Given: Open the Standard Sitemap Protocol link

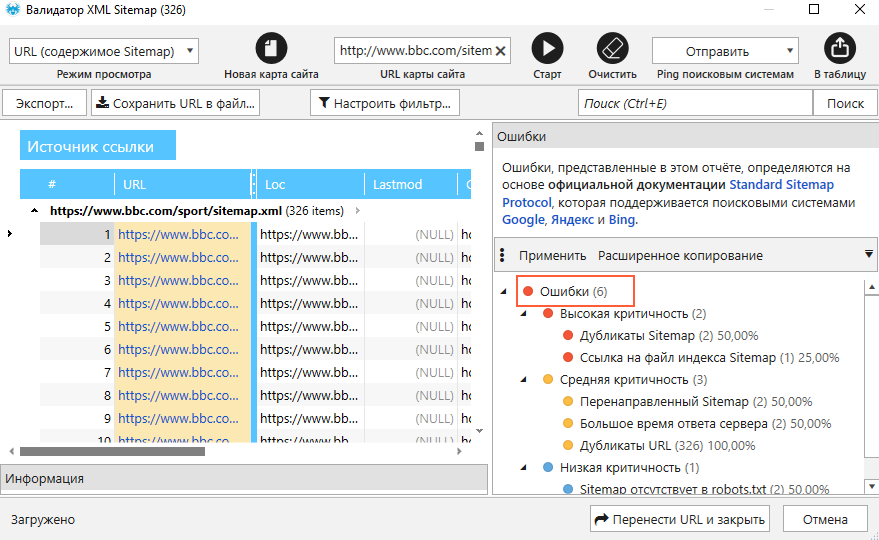Looking at the screenshot, I should pyautogui.click(x=668, y=193).
